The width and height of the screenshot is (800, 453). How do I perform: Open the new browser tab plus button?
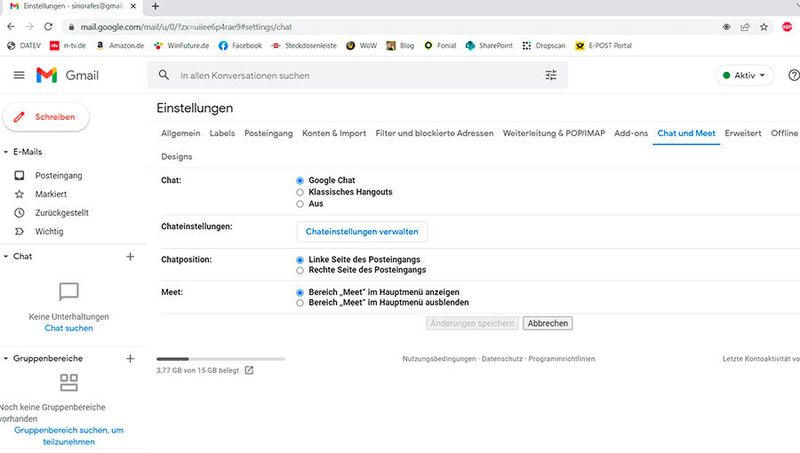[156, 6]
